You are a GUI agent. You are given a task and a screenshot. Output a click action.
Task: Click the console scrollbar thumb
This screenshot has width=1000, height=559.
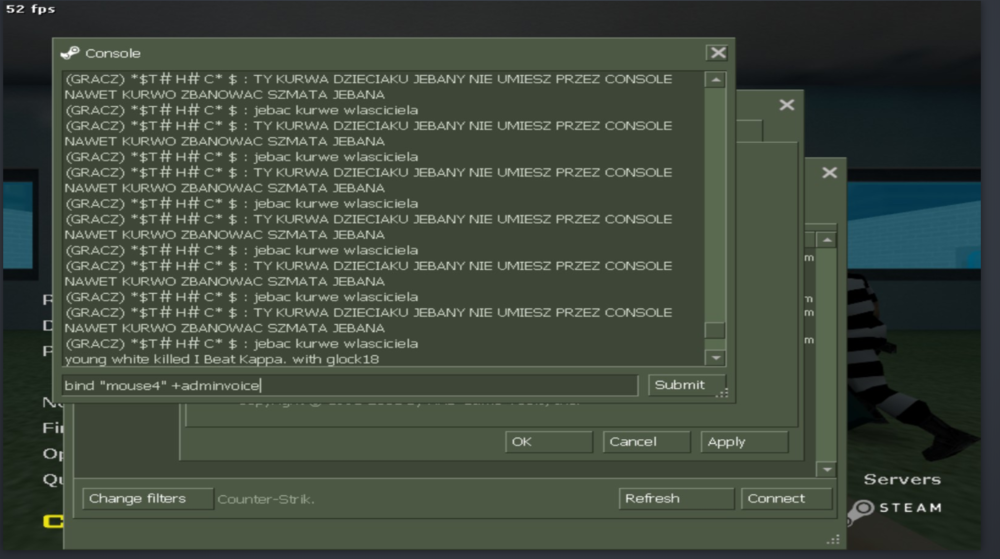[715, 330]
